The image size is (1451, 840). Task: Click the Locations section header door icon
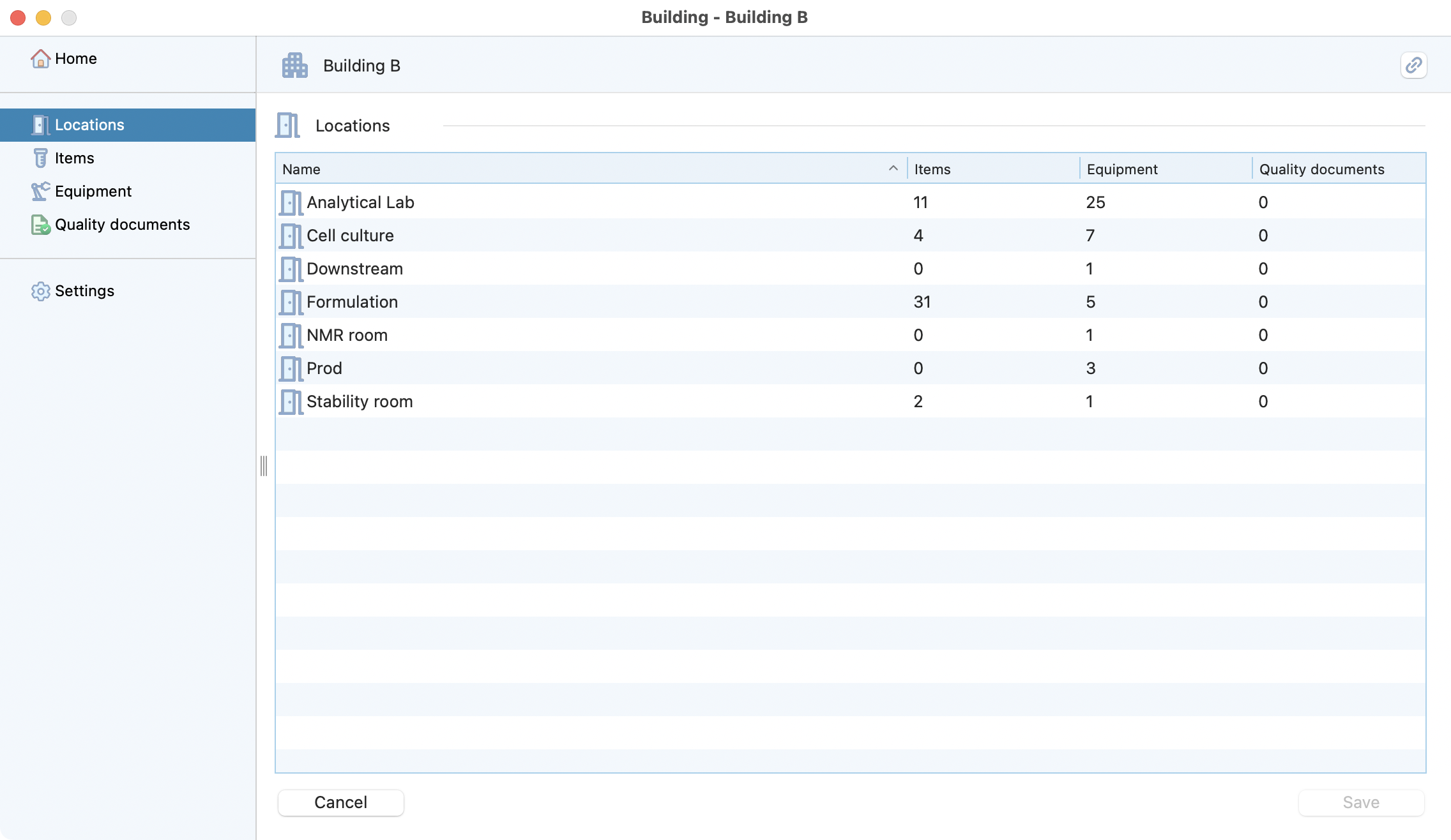tap(287, 125)
